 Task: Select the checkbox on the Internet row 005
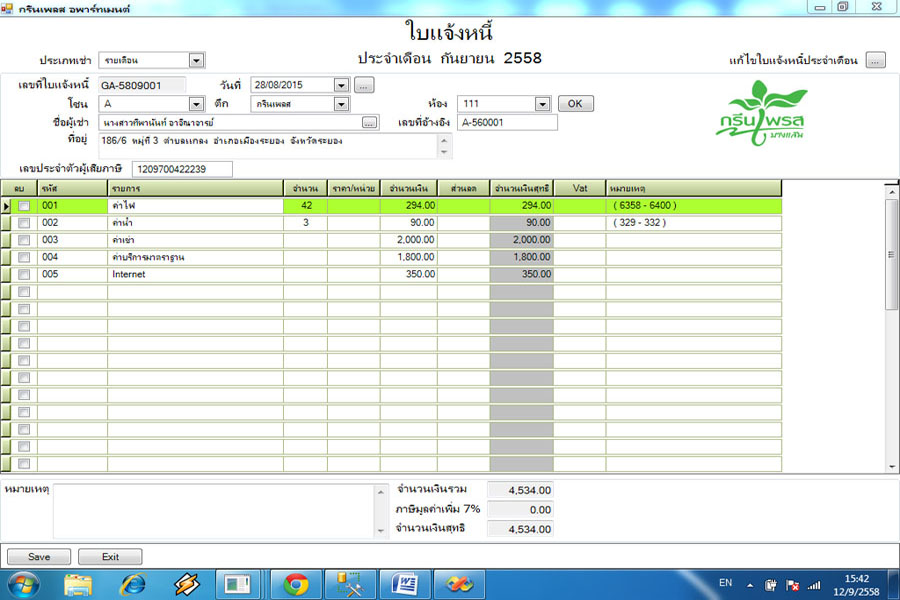click(x=24, y=274)
